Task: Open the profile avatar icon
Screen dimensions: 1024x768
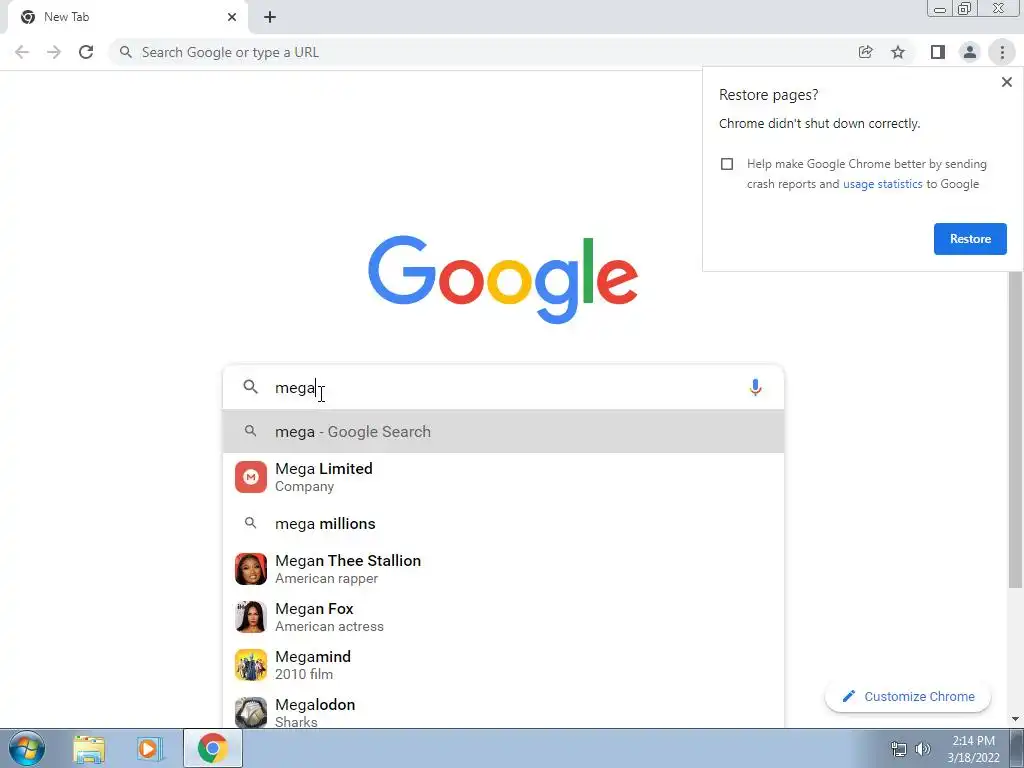Action: (970, 52)
